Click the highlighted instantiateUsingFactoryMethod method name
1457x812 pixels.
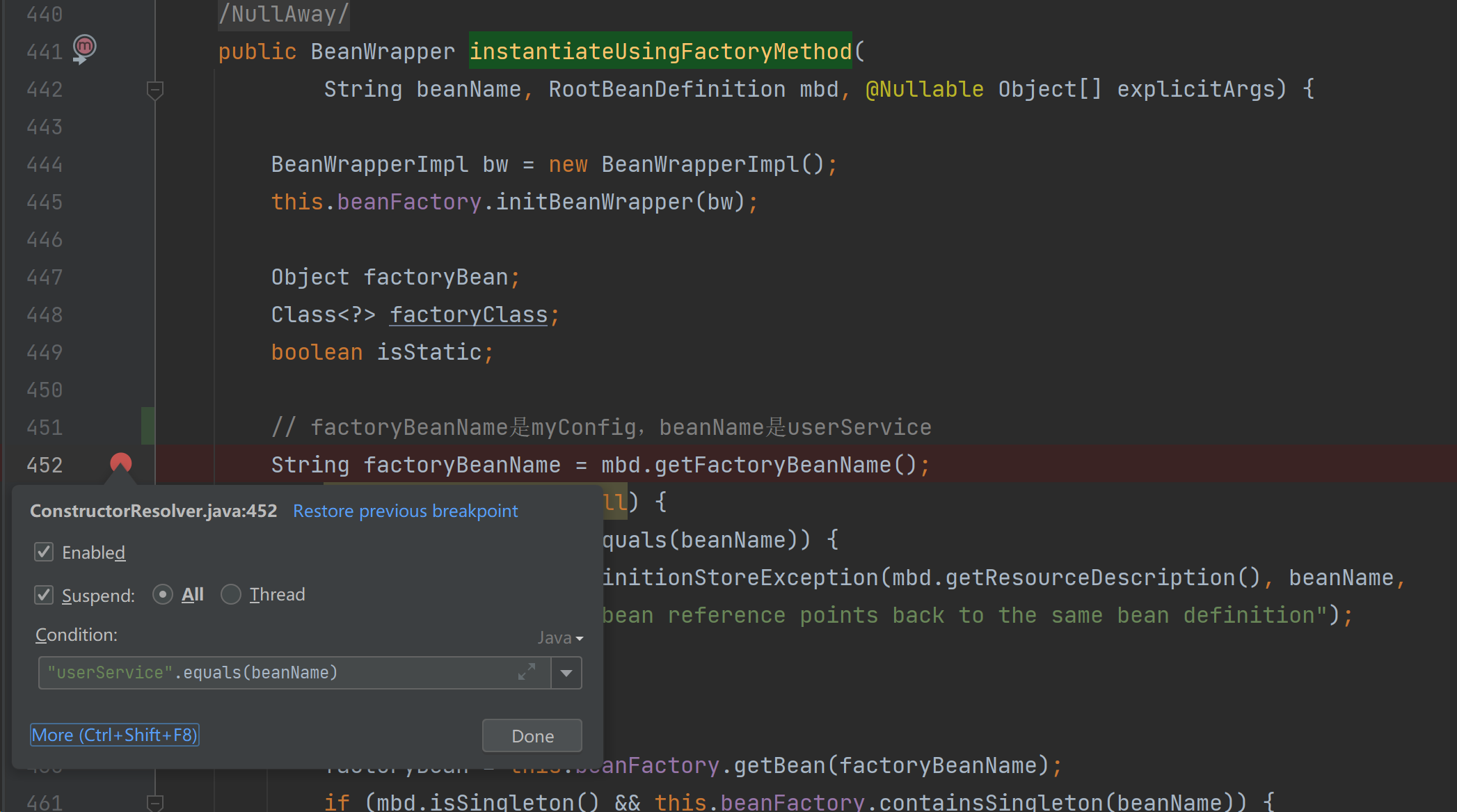tap(660, 51)
